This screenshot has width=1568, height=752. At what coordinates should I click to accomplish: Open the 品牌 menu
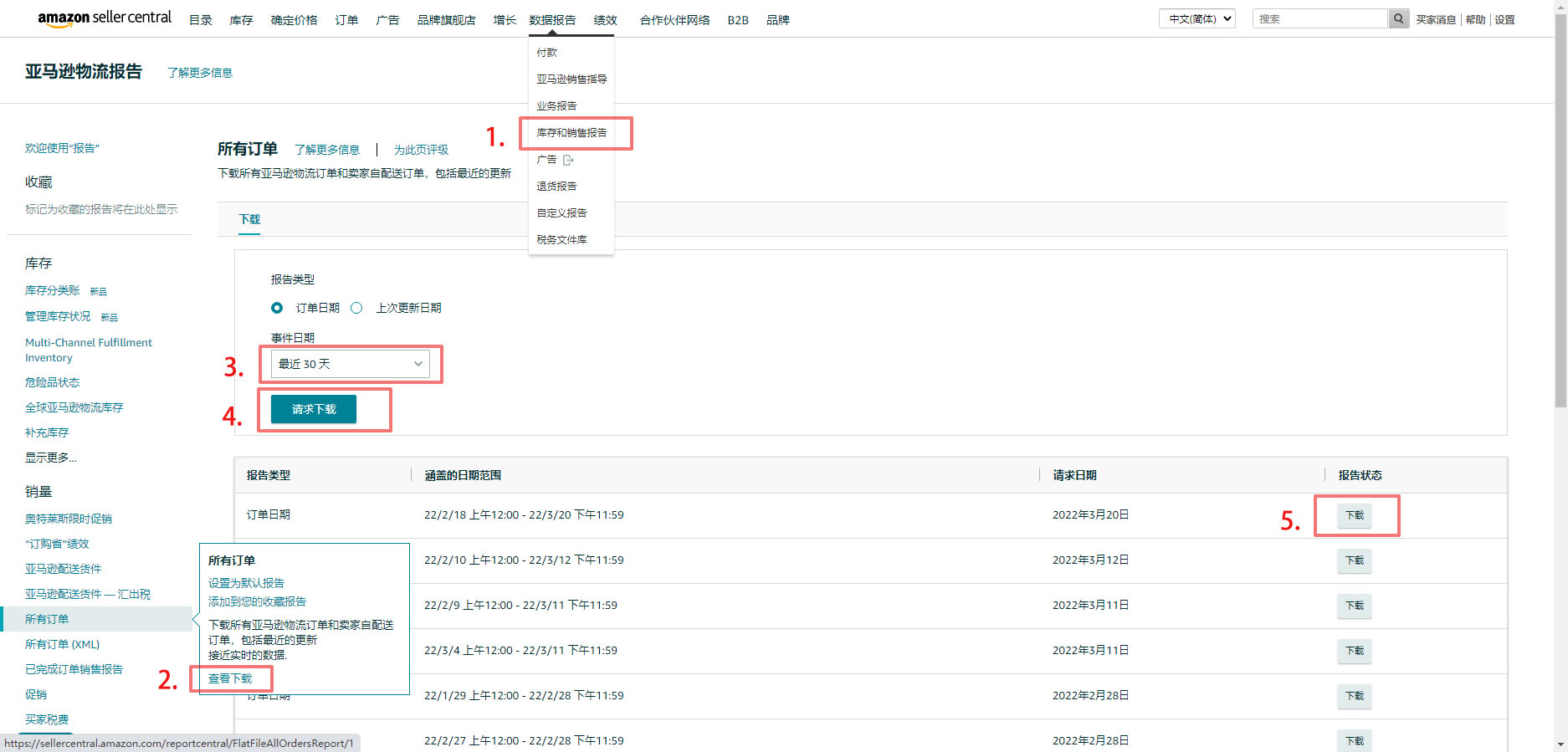point(778,20)
